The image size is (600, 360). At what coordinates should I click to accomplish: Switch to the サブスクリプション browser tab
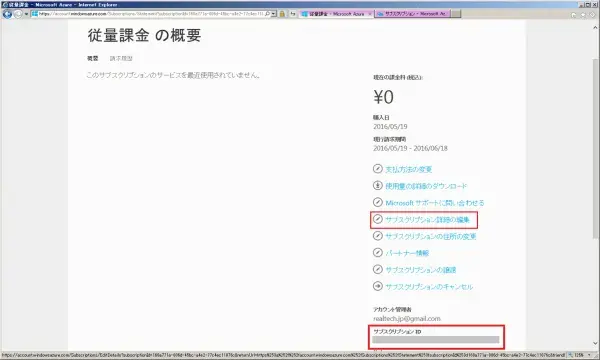coord(412,14)
